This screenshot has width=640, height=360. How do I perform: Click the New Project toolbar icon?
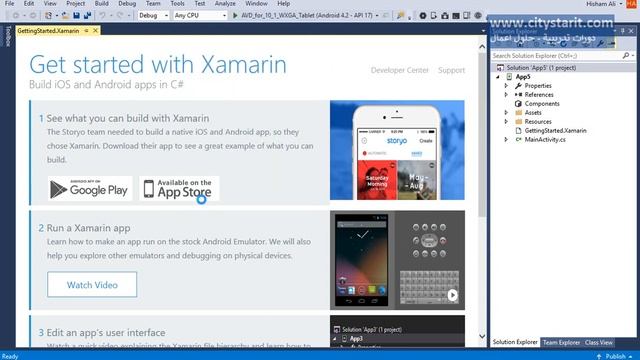tap(49, 16)
